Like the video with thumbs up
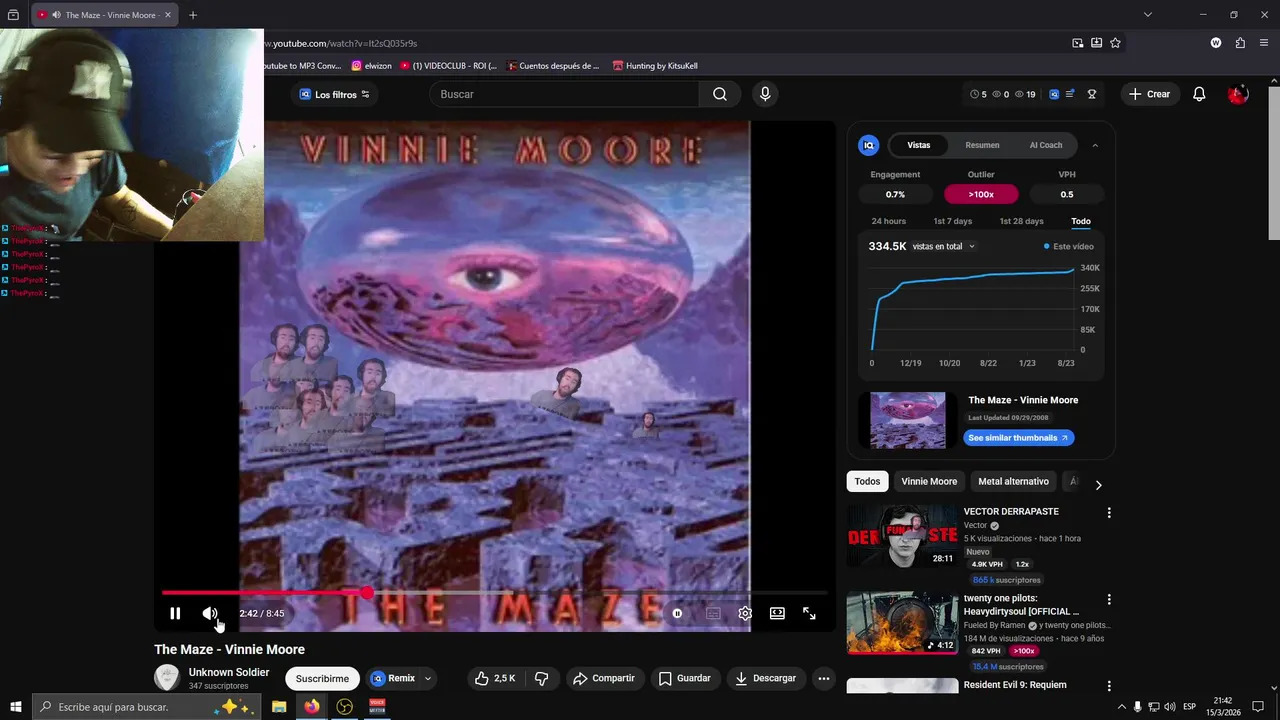1280x720 pixels. point(494,678)
